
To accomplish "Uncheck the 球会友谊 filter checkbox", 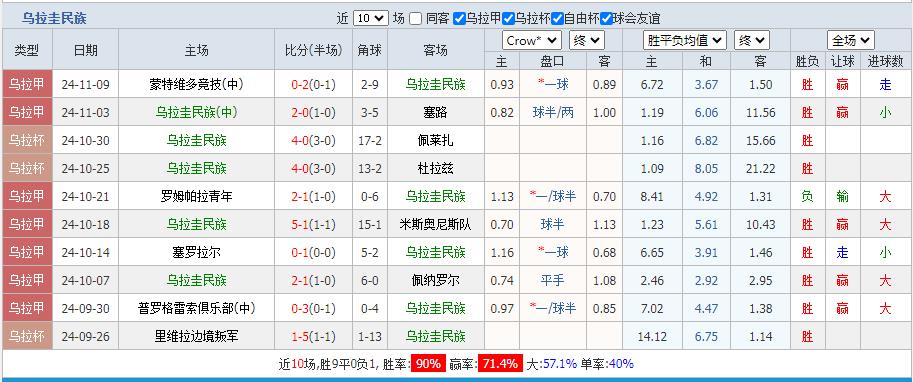I will 607,19.
